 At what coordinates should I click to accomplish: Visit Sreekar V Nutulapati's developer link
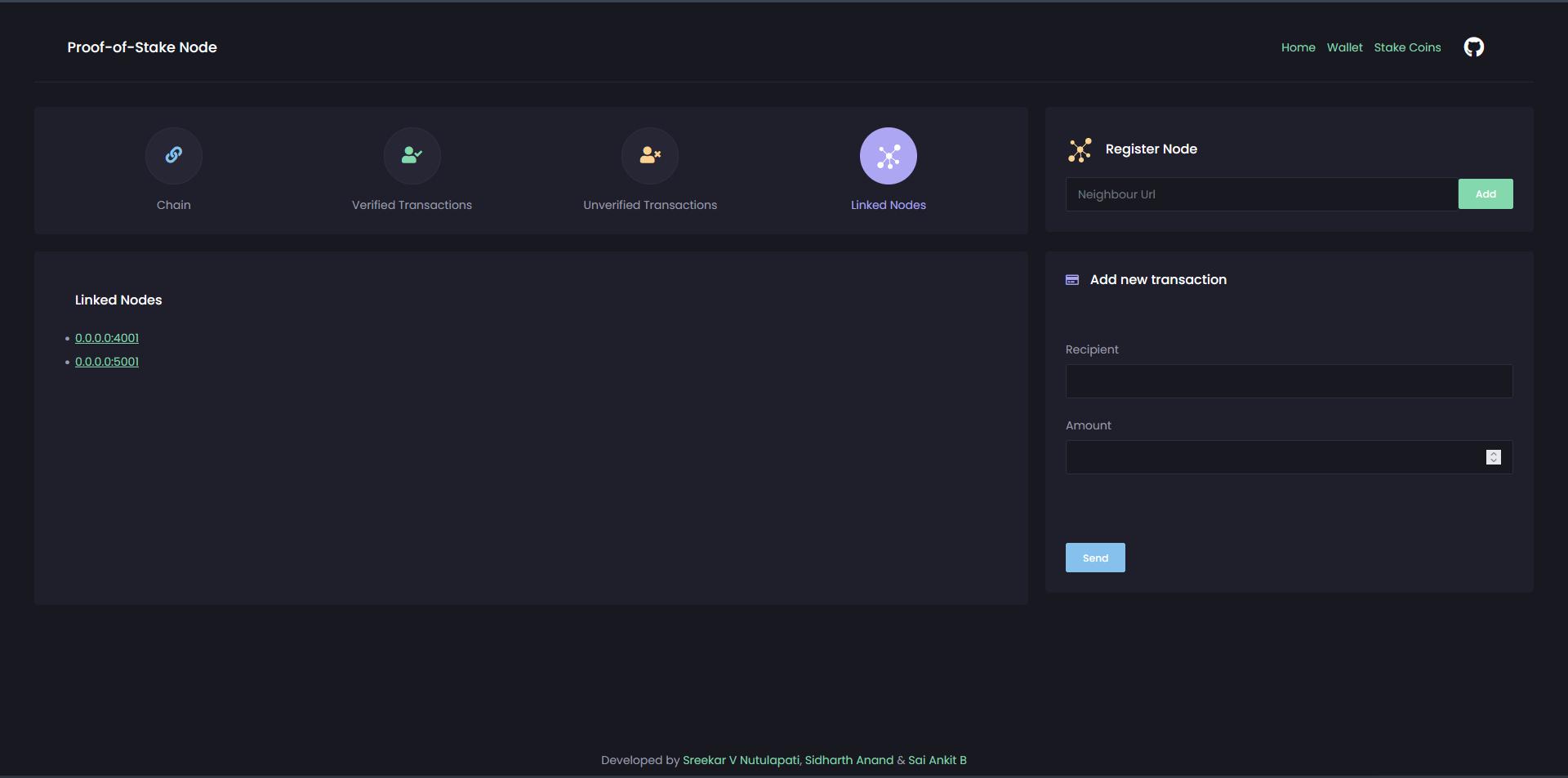pyautogui.click(x=741, y=760)
